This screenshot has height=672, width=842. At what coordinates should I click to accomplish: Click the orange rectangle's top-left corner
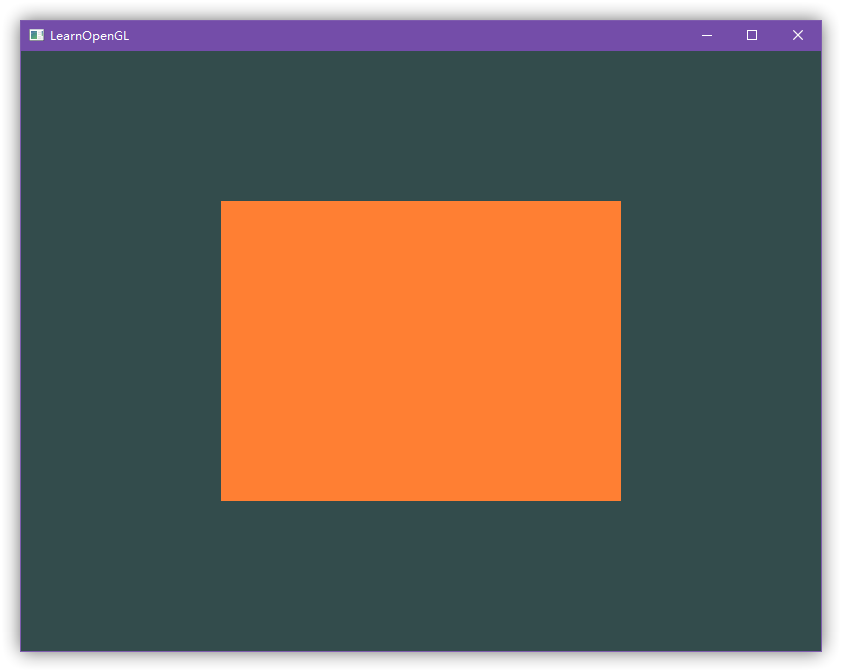click(x=223, y=203)
